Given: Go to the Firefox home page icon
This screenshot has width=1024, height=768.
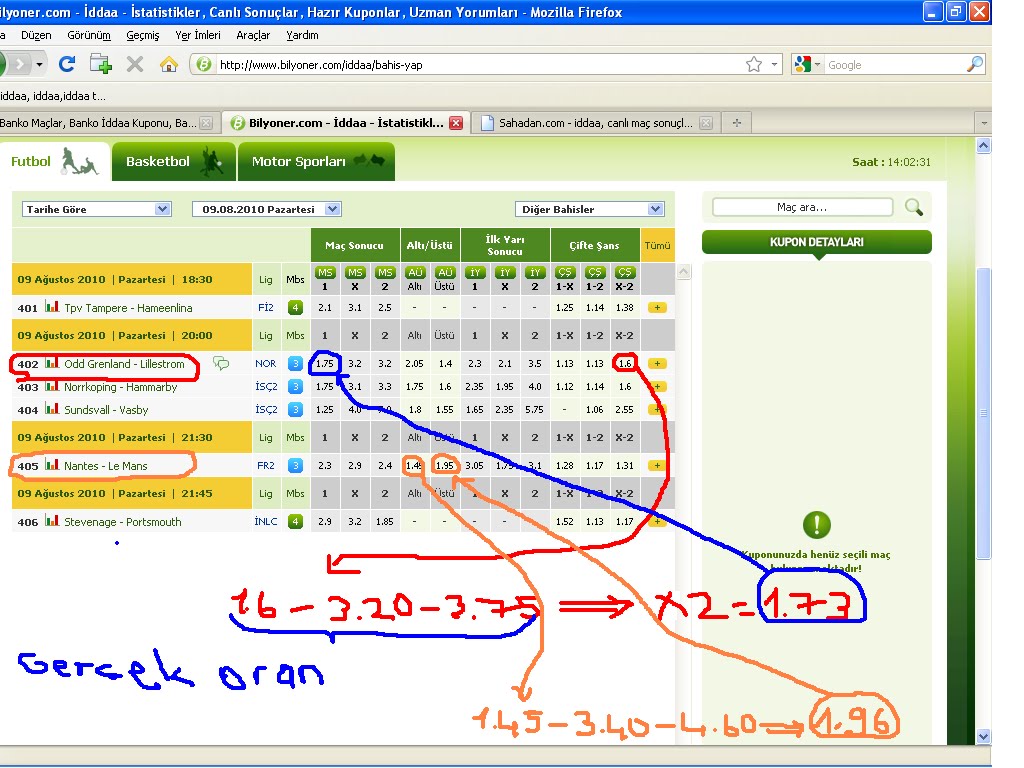Looking at the screenshot, I should [168, 64].
